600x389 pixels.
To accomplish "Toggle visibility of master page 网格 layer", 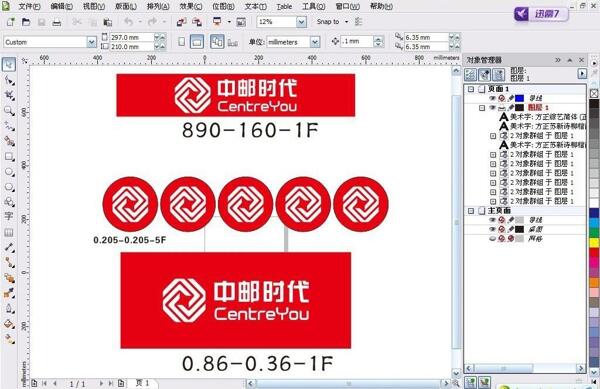I will pos(492,239).
